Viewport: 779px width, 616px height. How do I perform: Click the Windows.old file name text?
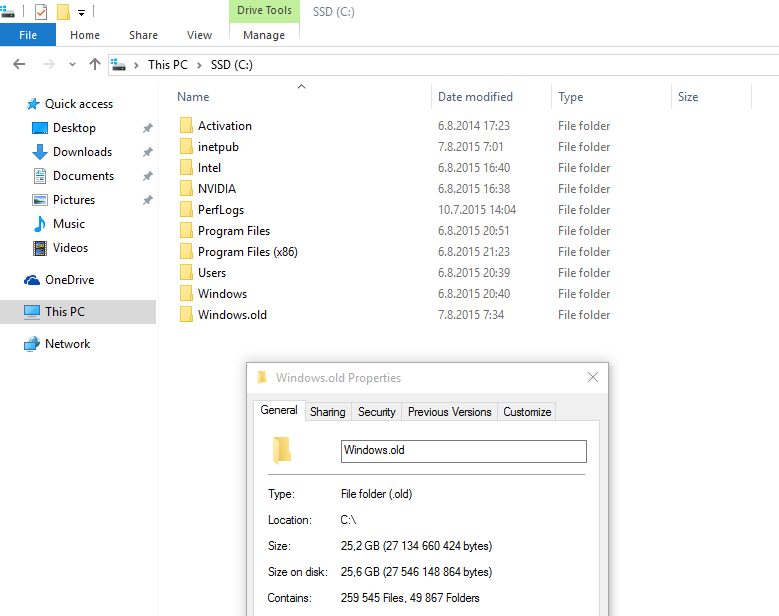(x=232, y=315)
